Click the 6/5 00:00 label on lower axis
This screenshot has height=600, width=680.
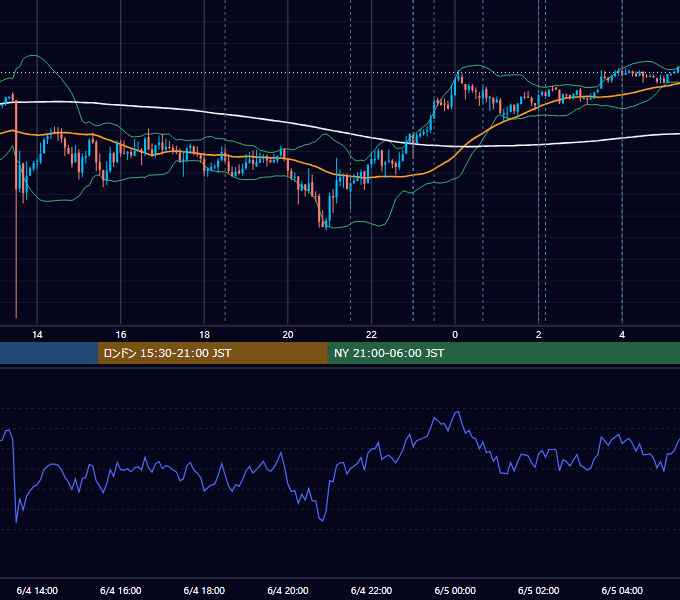pyautogui.click(x=455, y=590)
